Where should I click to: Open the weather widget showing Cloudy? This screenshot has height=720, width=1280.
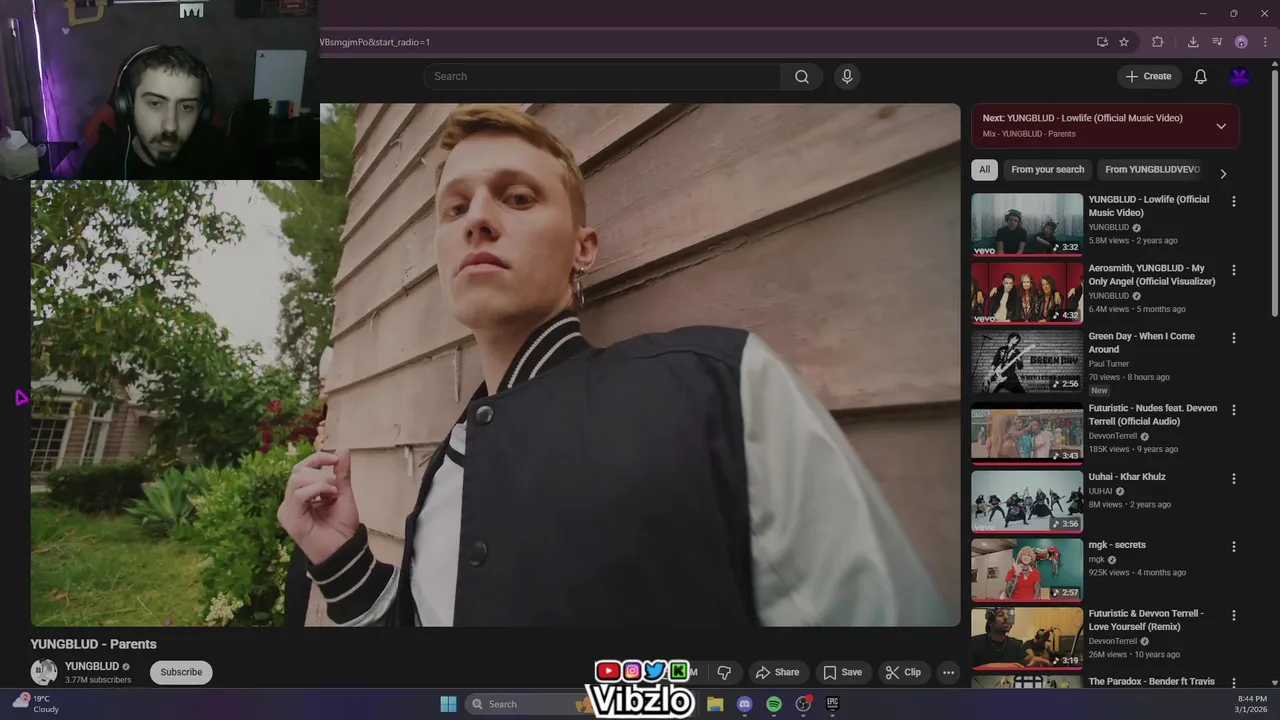pos(35,704)
